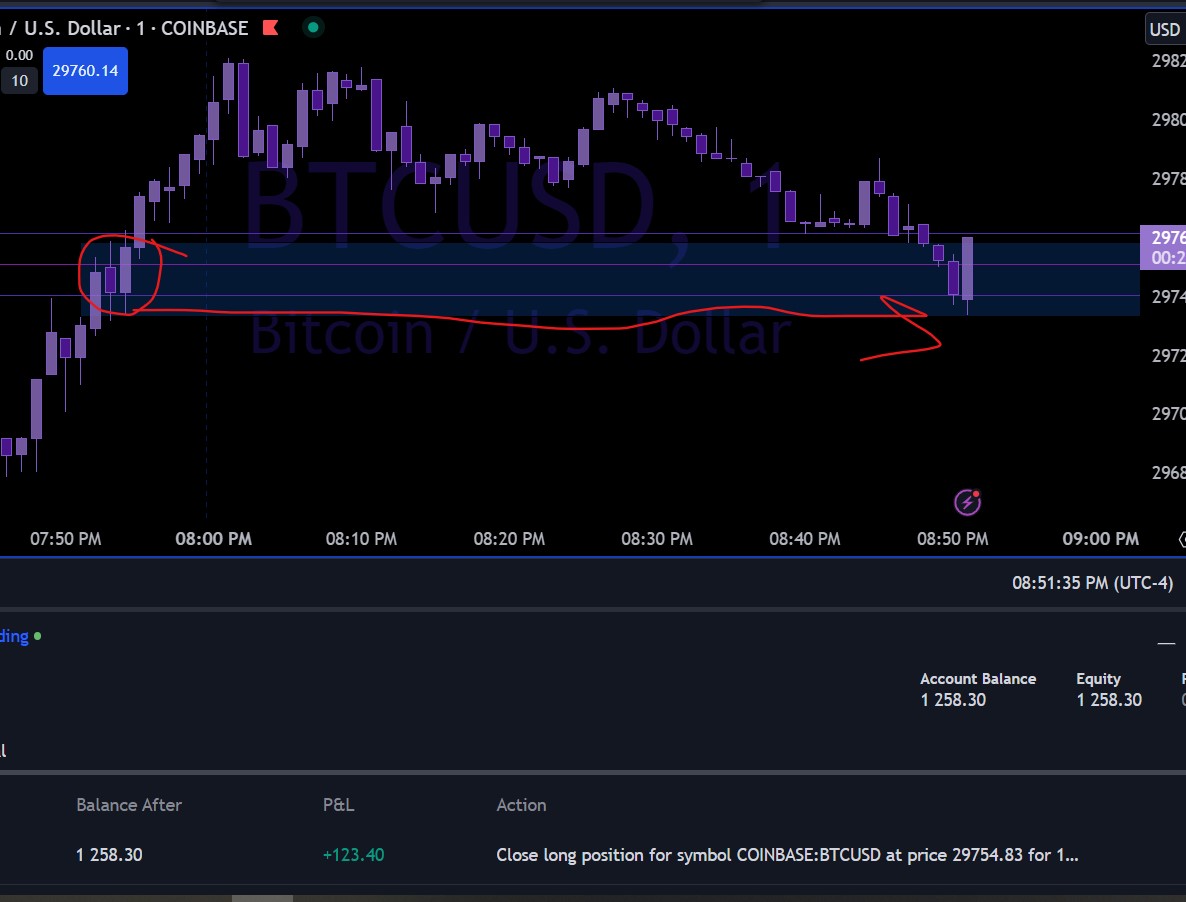Click the +123.40 profit value
Viewport: 1186px width, 902px height.
pos(353,855)
